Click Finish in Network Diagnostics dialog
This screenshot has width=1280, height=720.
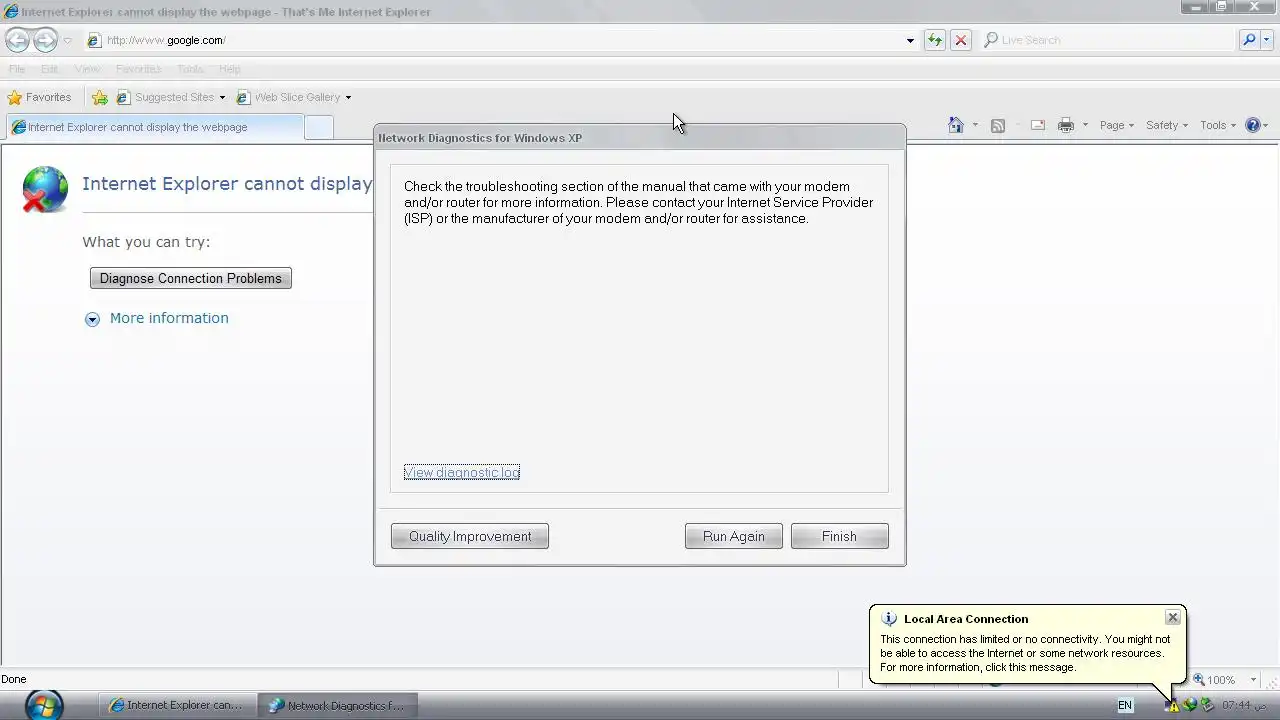pos(839,536)
